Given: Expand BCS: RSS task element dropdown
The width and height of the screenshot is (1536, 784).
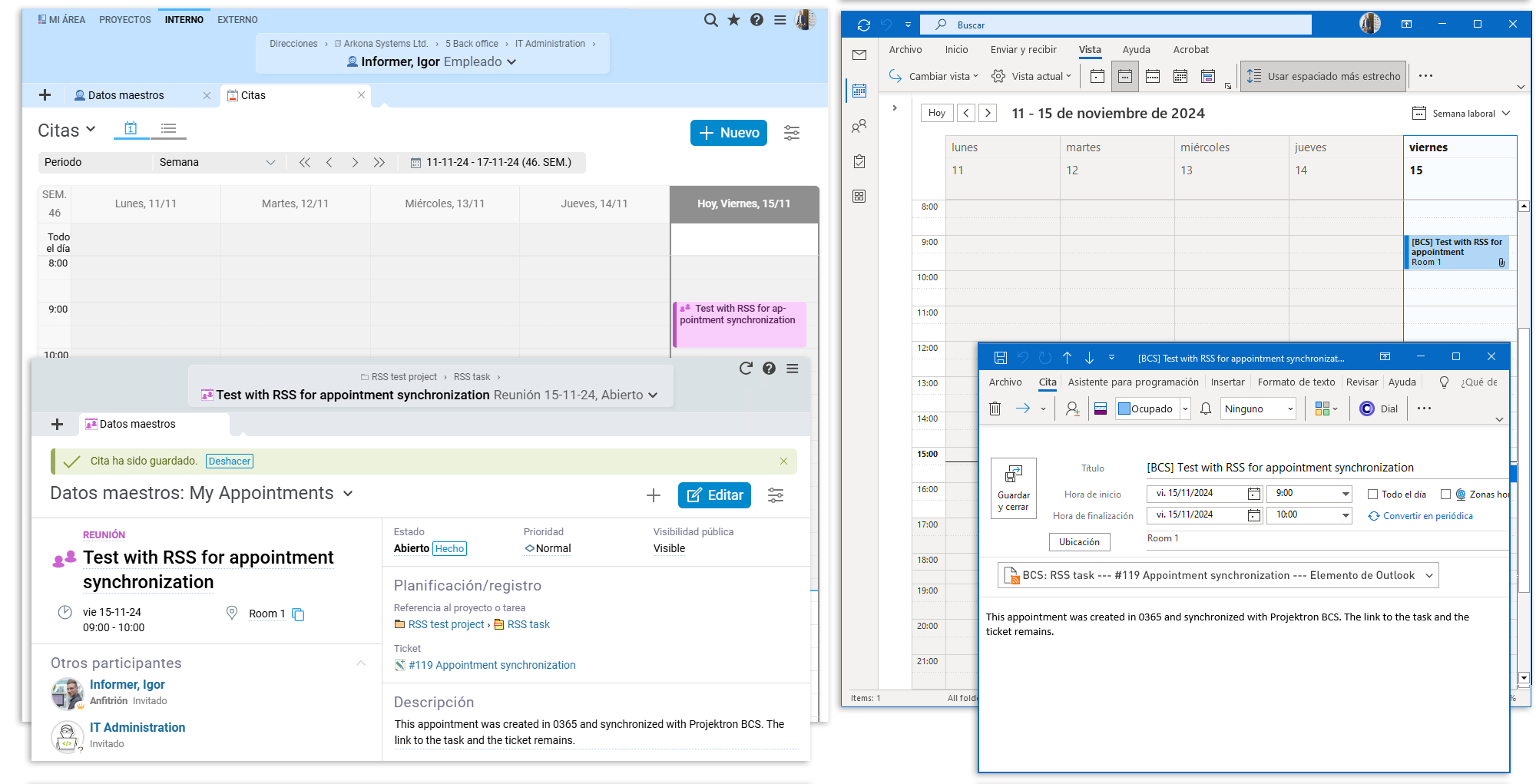Looking at the screenshot, I should point(1429,575).
